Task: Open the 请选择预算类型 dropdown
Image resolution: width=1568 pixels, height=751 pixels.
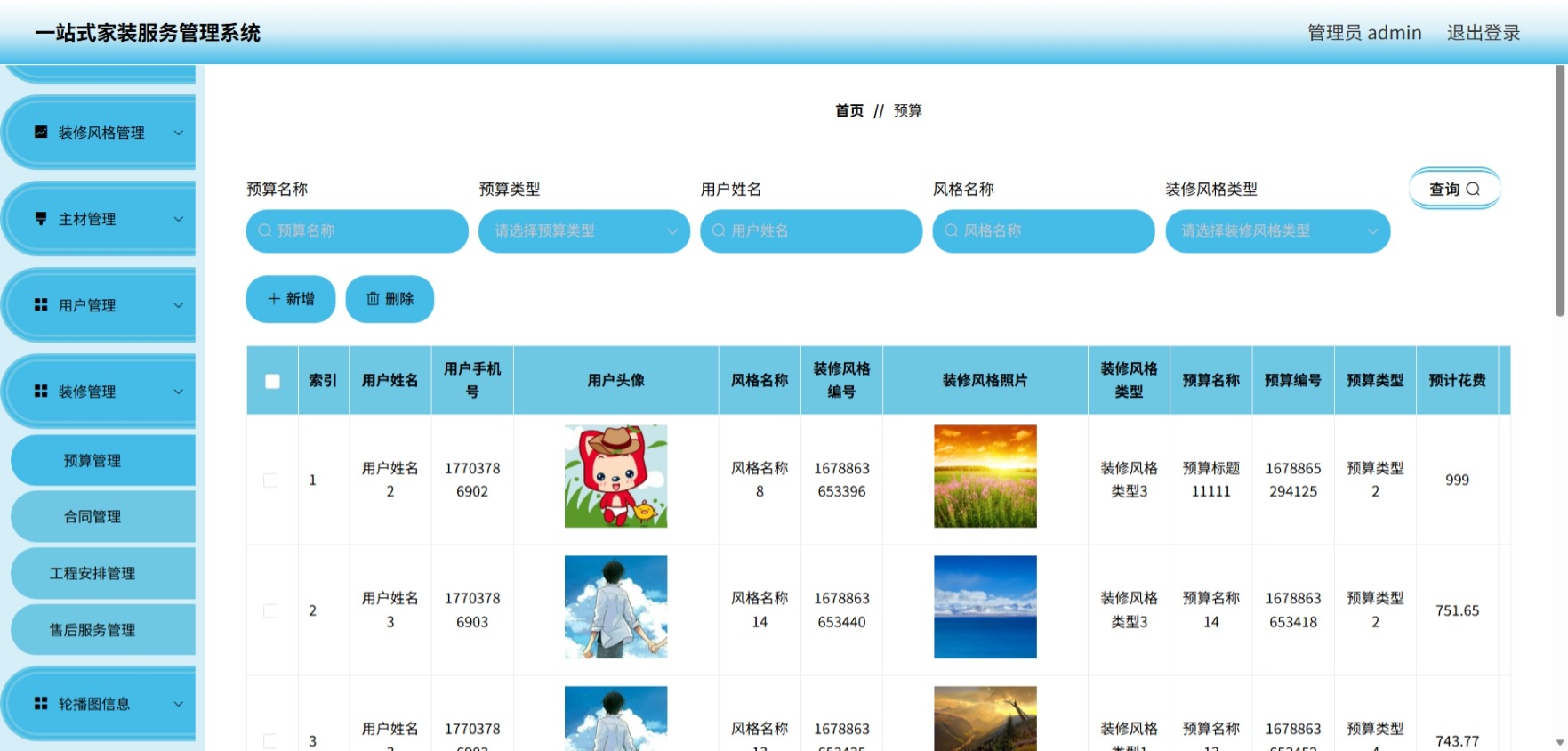Action: pyautogui.click(x=584, y=231)
